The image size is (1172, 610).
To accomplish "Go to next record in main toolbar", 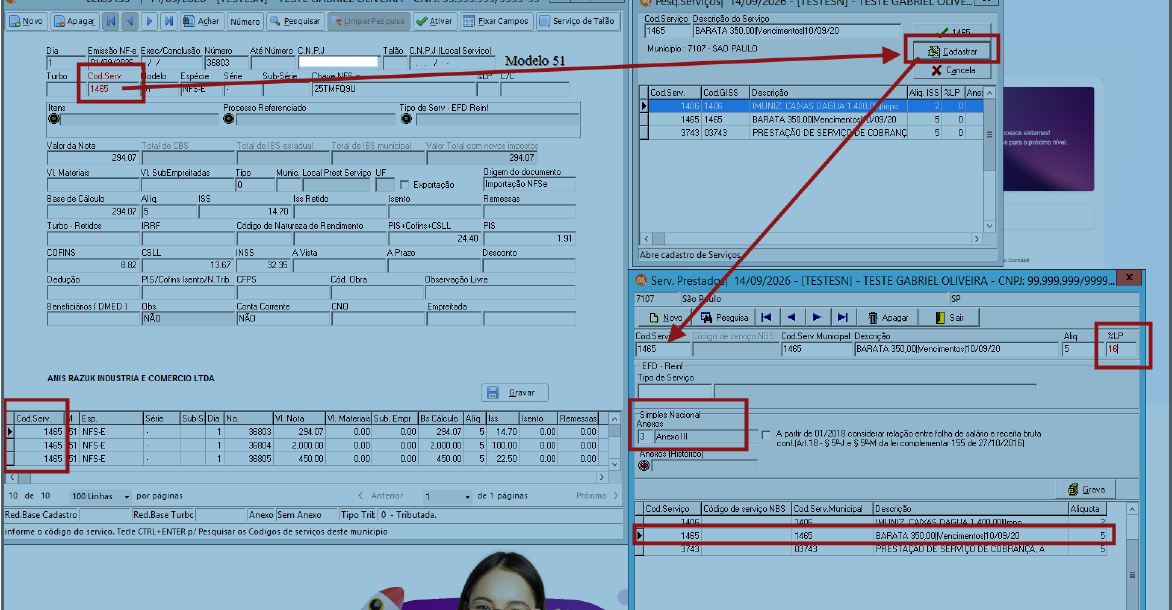I will pos(149,21).
